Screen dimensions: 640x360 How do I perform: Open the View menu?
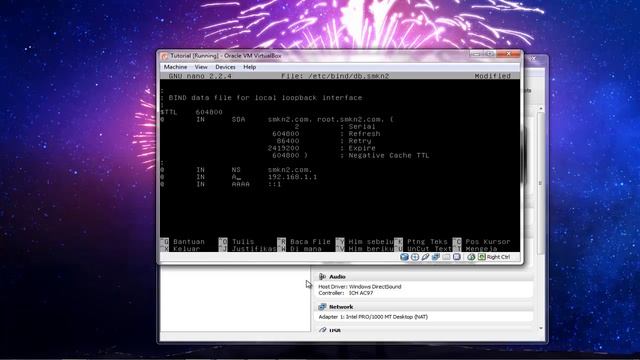201,67
